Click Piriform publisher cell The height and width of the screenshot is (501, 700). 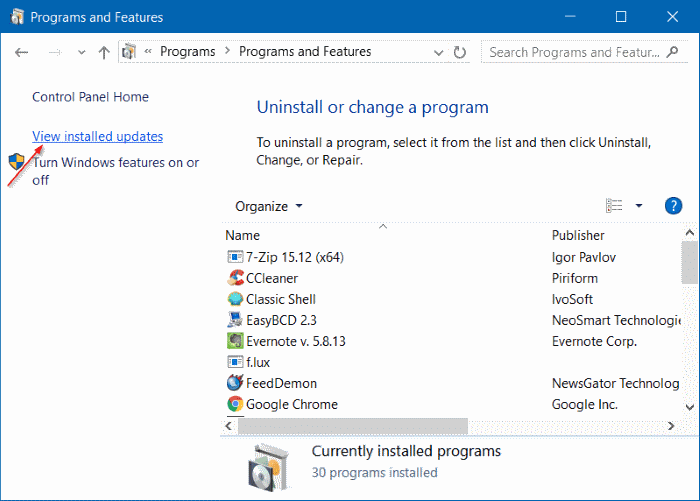point(575,278)
